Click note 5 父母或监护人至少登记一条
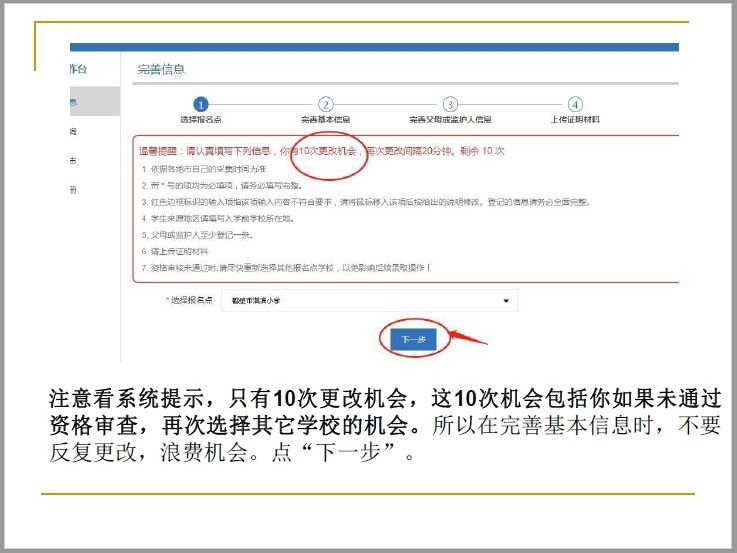Viewport: 737px width, 553px height. tap(197, 235)
